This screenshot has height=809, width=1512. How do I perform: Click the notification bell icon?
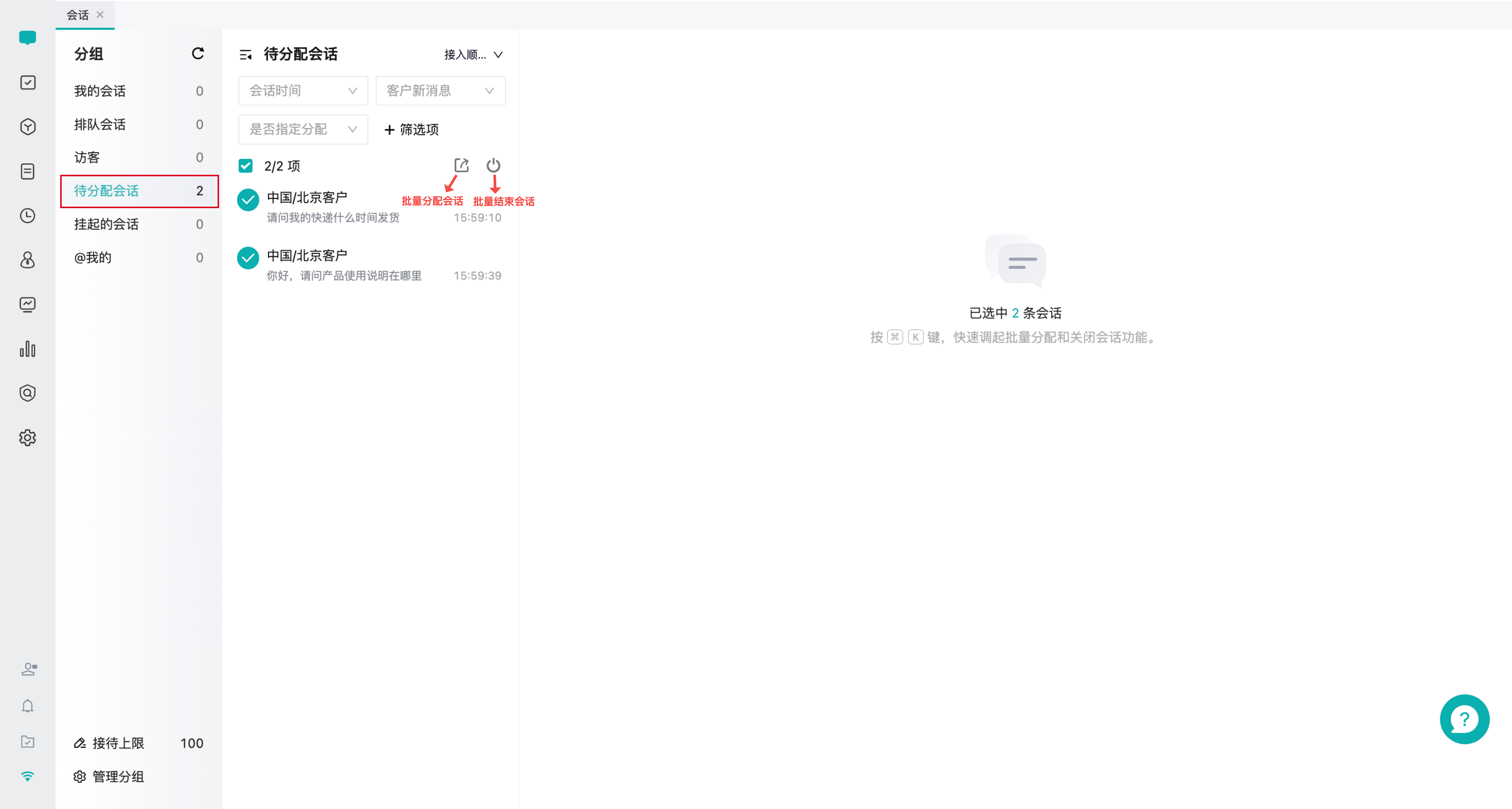(x=28, y=706)
